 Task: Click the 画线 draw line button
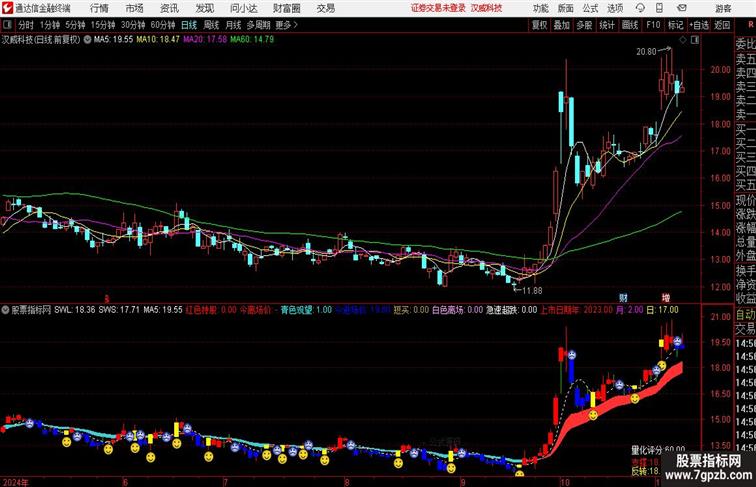[630, 25]
